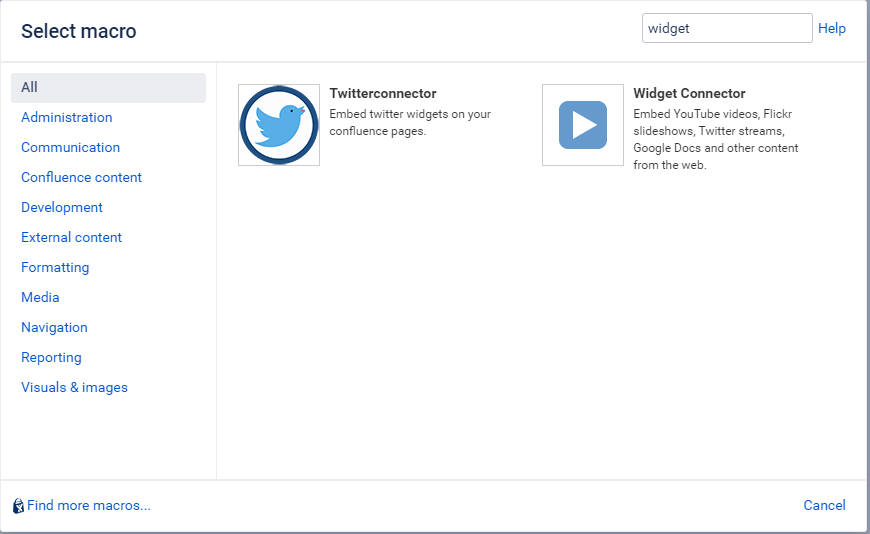
Task: Focus the macro search field containing widget
Action: point(727,28)
